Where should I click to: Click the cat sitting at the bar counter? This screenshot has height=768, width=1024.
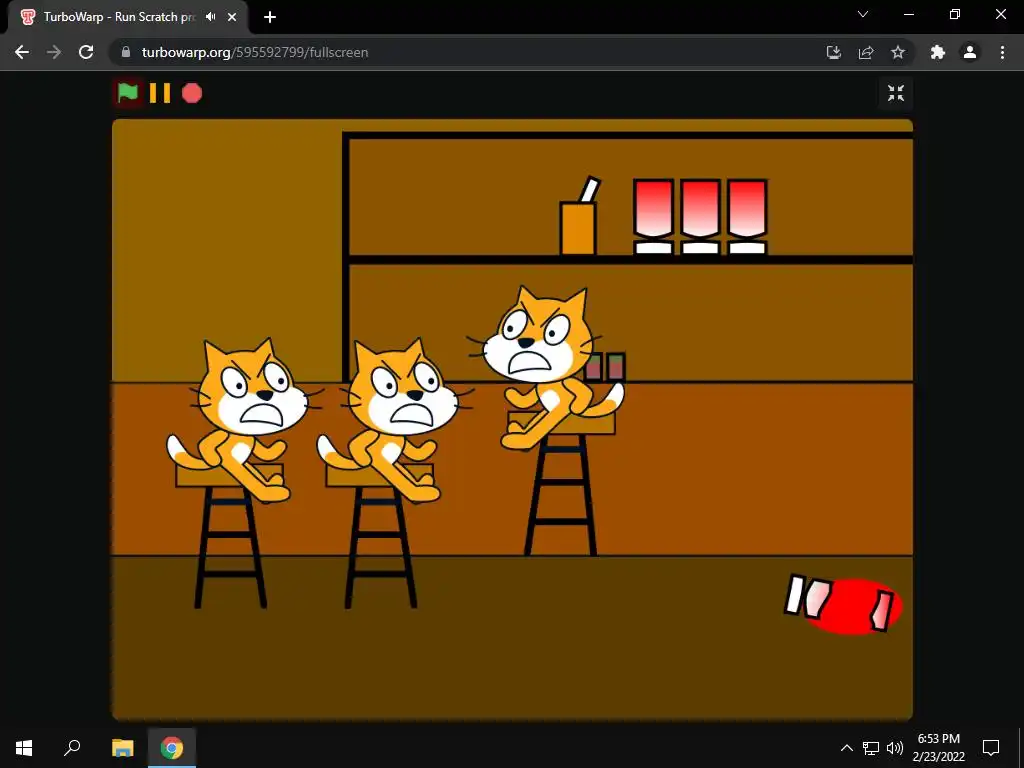[544, 369]
